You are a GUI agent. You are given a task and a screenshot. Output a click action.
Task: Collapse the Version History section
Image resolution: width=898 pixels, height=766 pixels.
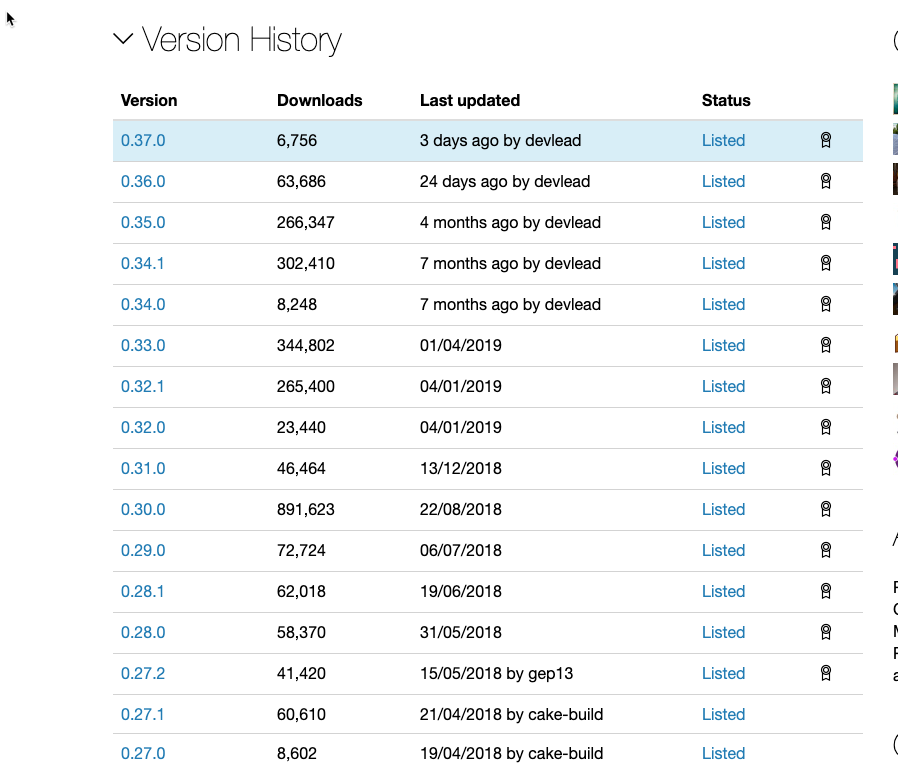[x=123, y=39]
